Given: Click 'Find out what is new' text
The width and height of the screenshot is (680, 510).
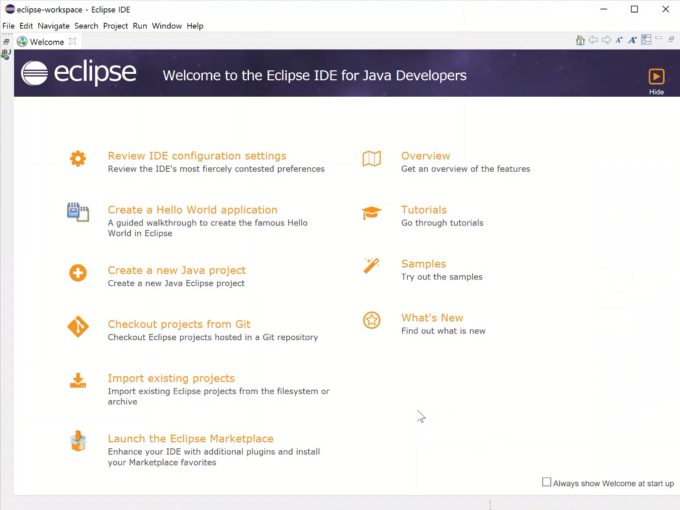Looking at the screenshot, I should pyautogui.click(x=443, y=331).
